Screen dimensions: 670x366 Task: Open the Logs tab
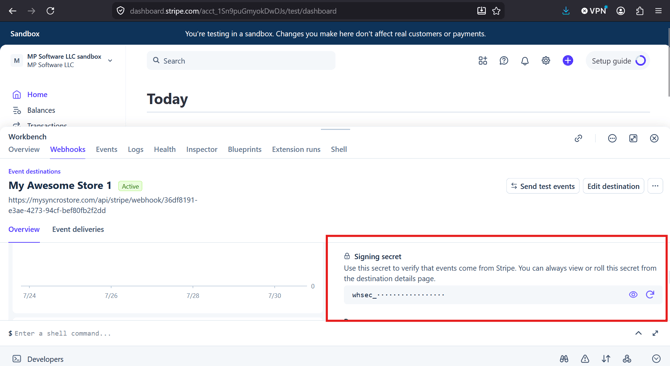pyautogui.click(x=135, y=149)
